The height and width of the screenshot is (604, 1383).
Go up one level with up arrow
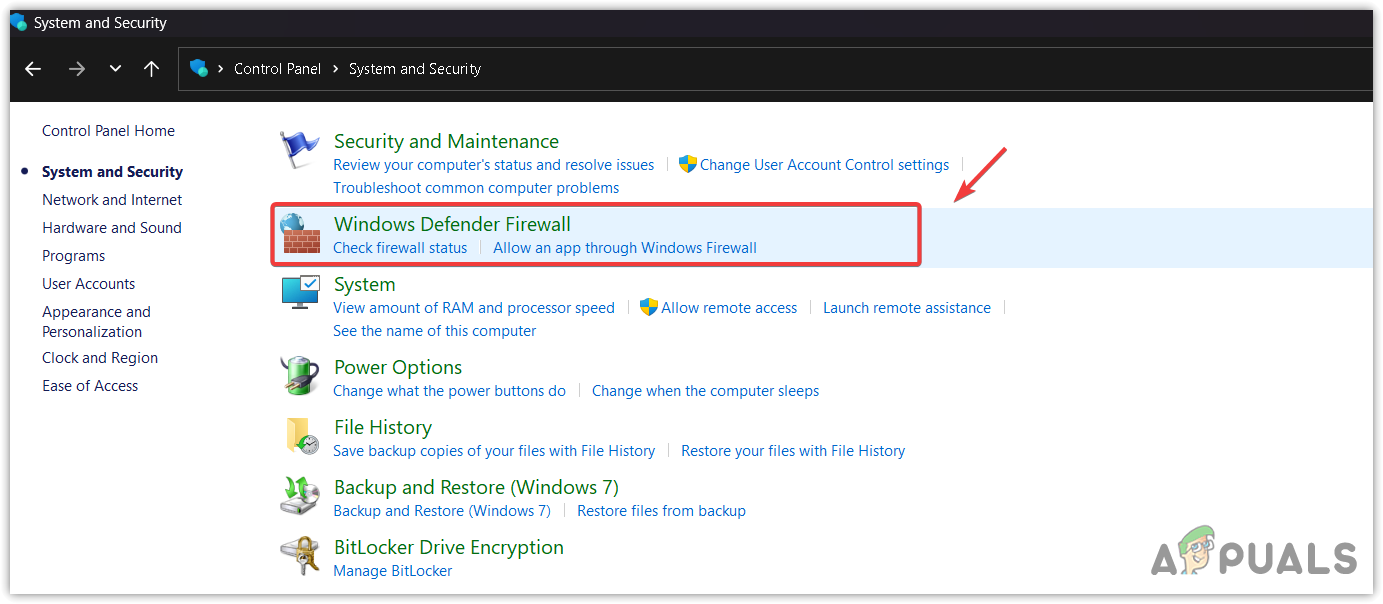(x=151, y=69)
